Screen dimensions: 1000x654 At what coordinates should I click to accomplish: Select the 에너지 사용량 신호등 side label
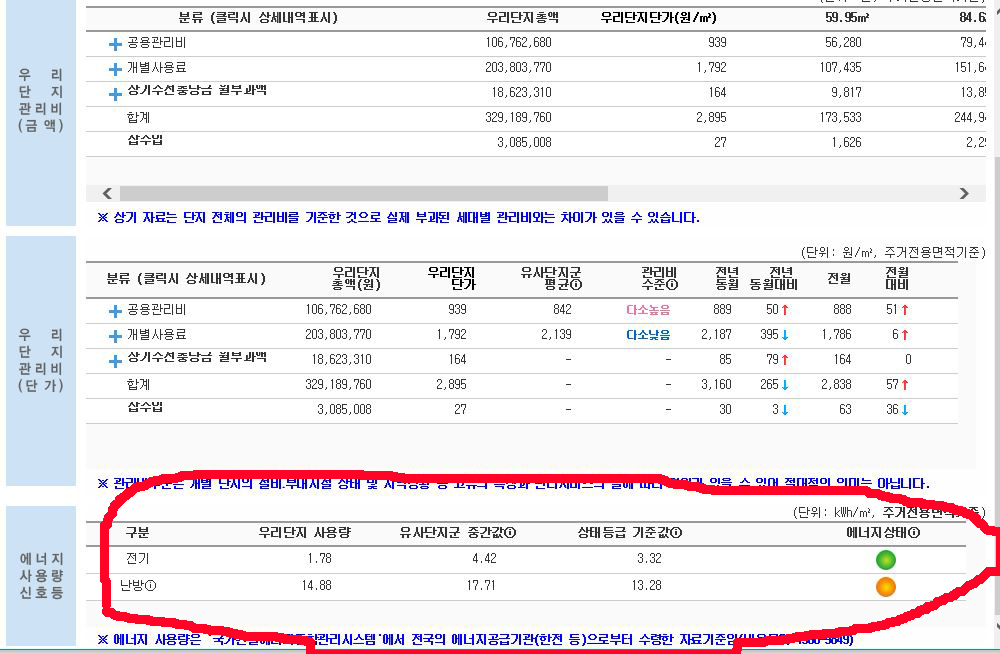41,575
